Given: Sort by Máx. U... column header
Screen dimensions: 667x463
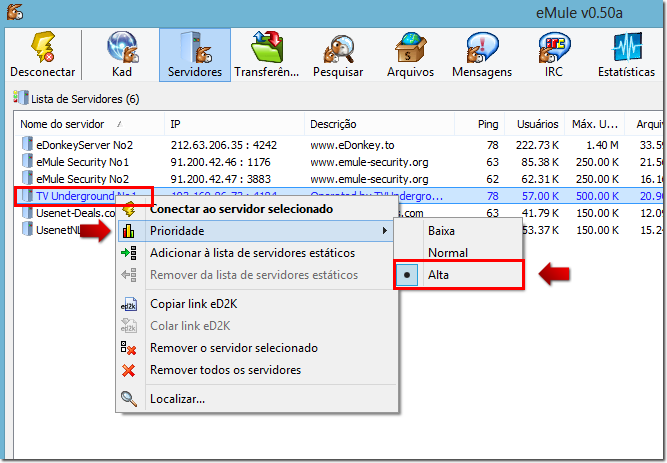Looking at the screenshot, I should [x=595, y=124].
